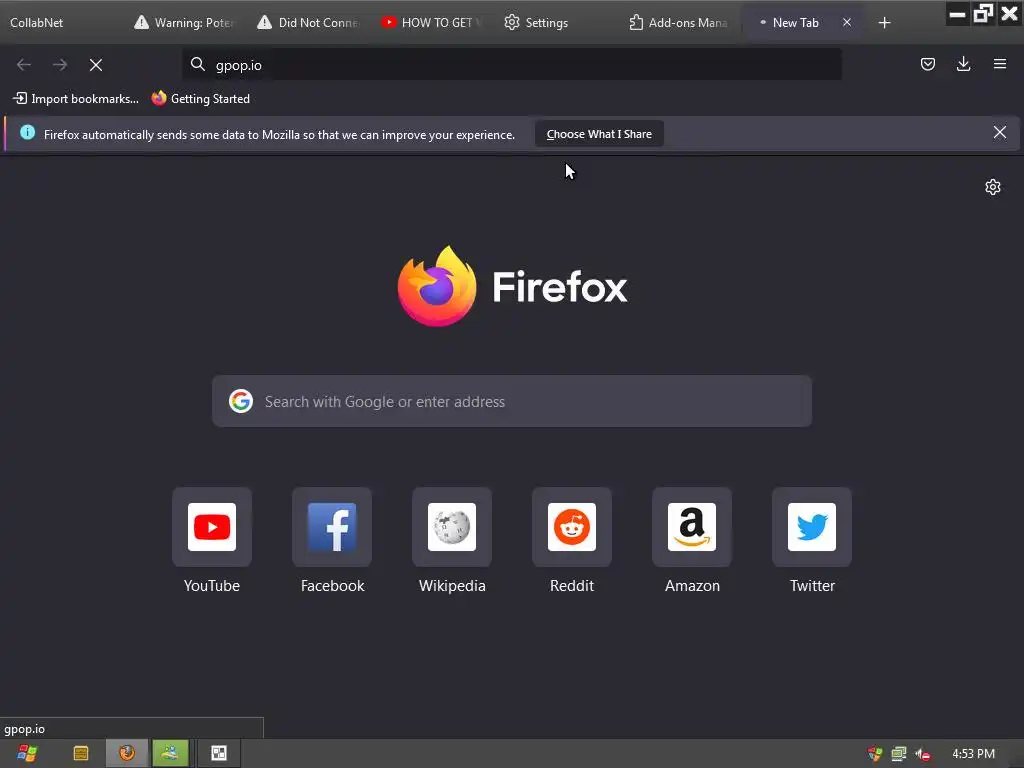Click the YouTube tile label
The image size is (1024, 768).
click(212, 586)
